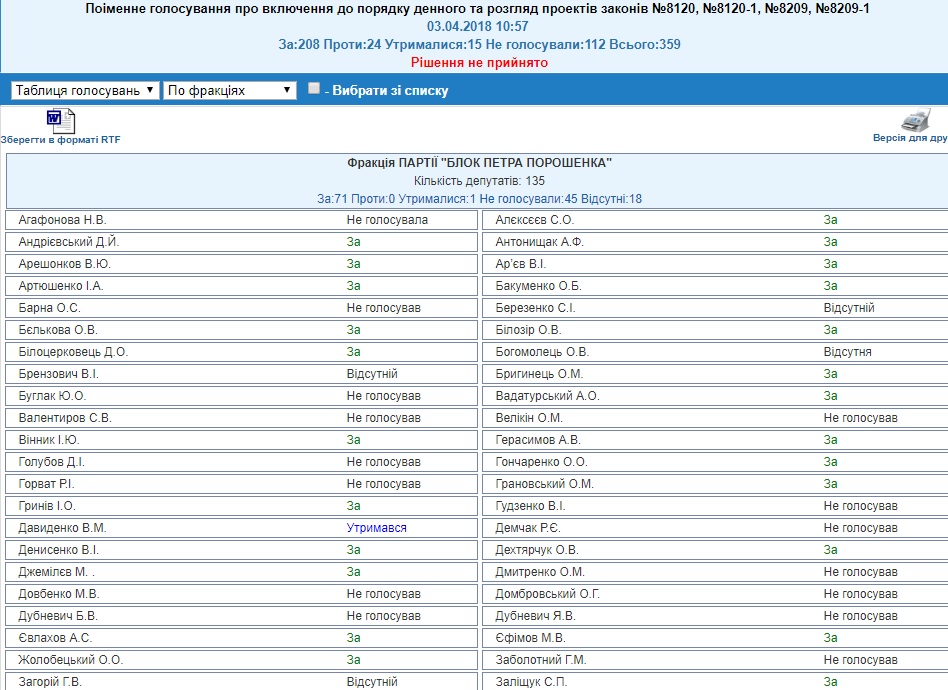Click the faction header 'БЛОК ПЕТРА ПОРОШЕНКА'
The height and width of the screenshot is (690, 948).
(479, 163)
